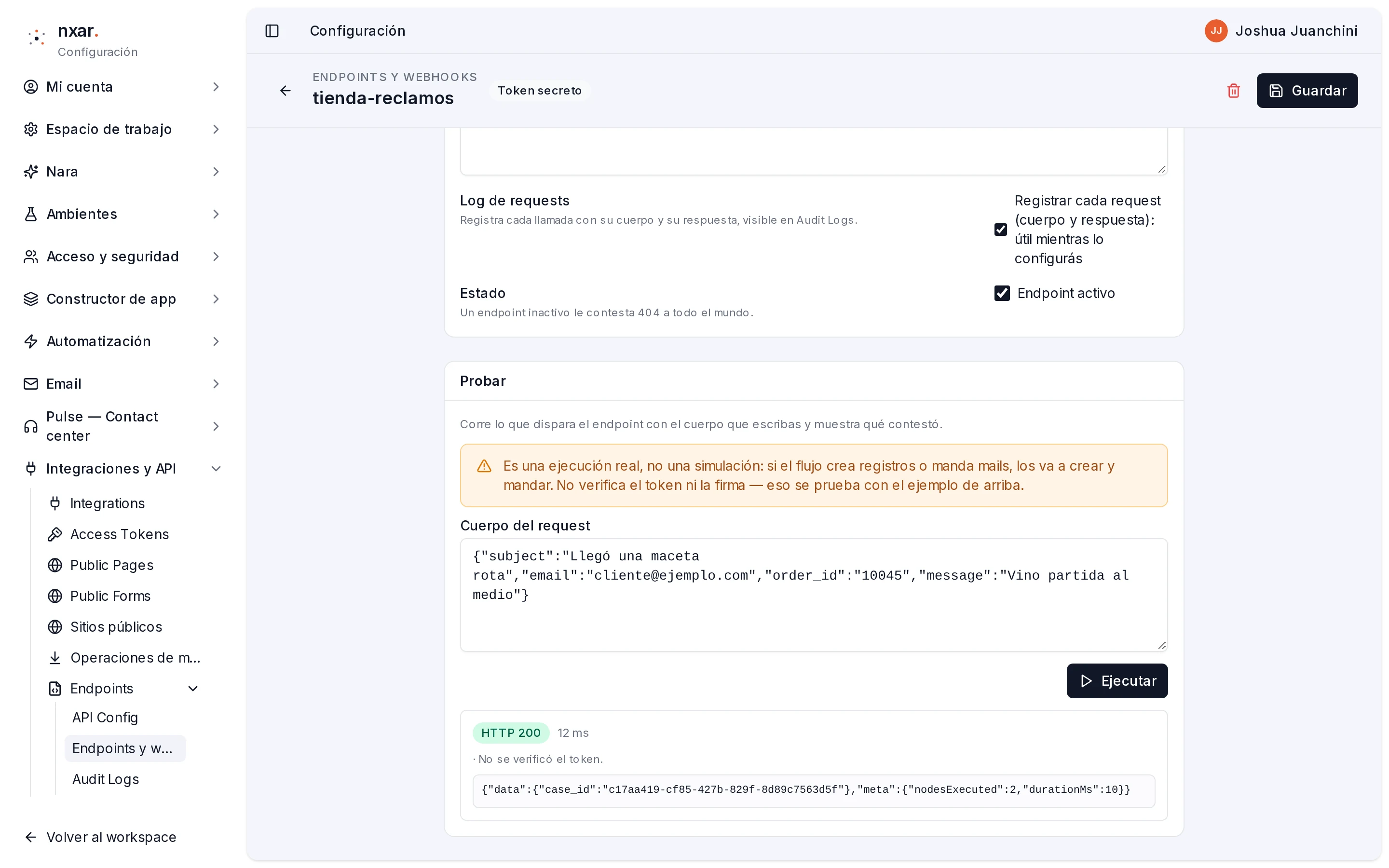Image resolution: width=1389 pixels, height=868 pixels.
Task: Click the back arrow beside tienda-reclamos
Action: [285, 91]
